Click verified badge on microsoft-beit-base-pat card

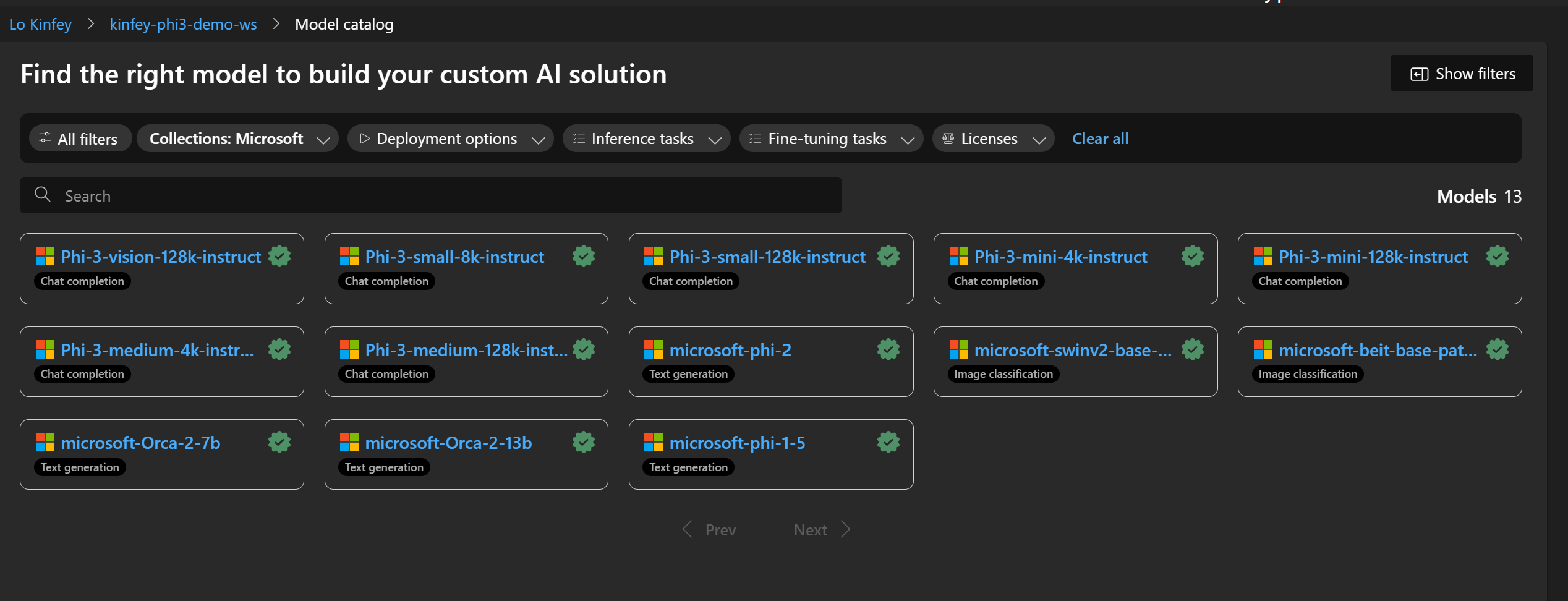click(1498, 349)
